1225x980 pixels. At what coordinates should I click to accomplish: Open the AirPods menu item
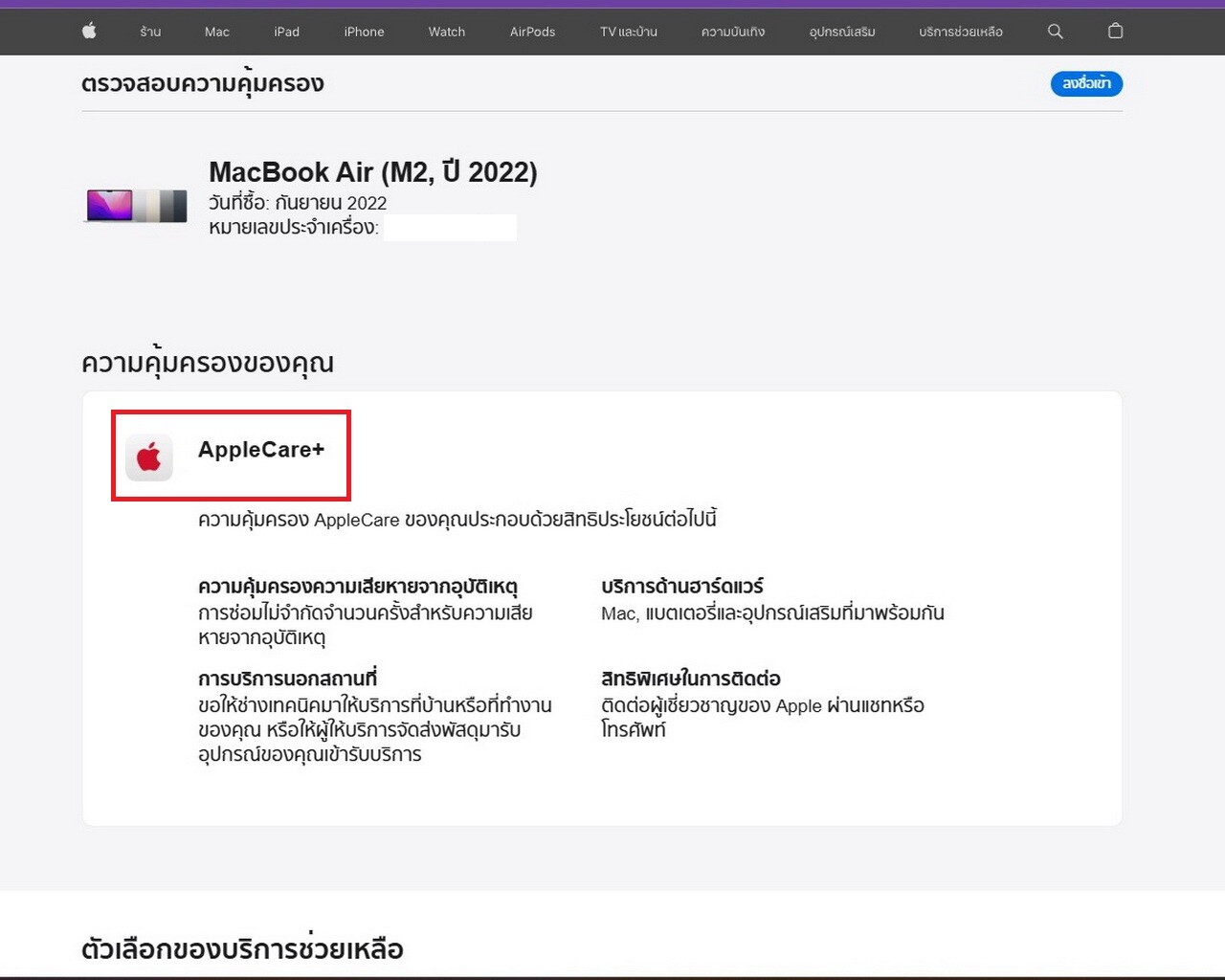point(533,32)
